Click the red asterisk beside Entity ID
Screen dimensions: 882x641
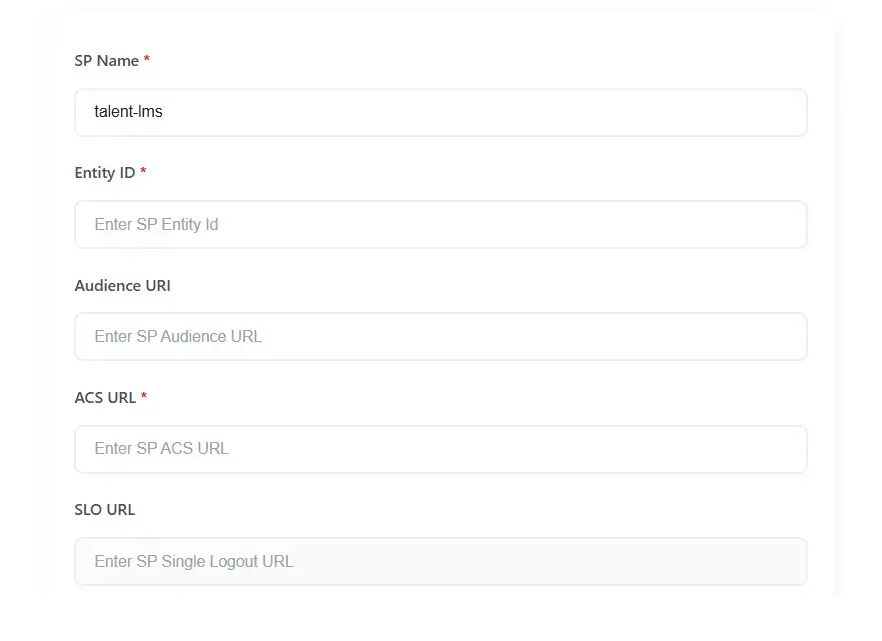pyautogui.click(x=142, y=172)
